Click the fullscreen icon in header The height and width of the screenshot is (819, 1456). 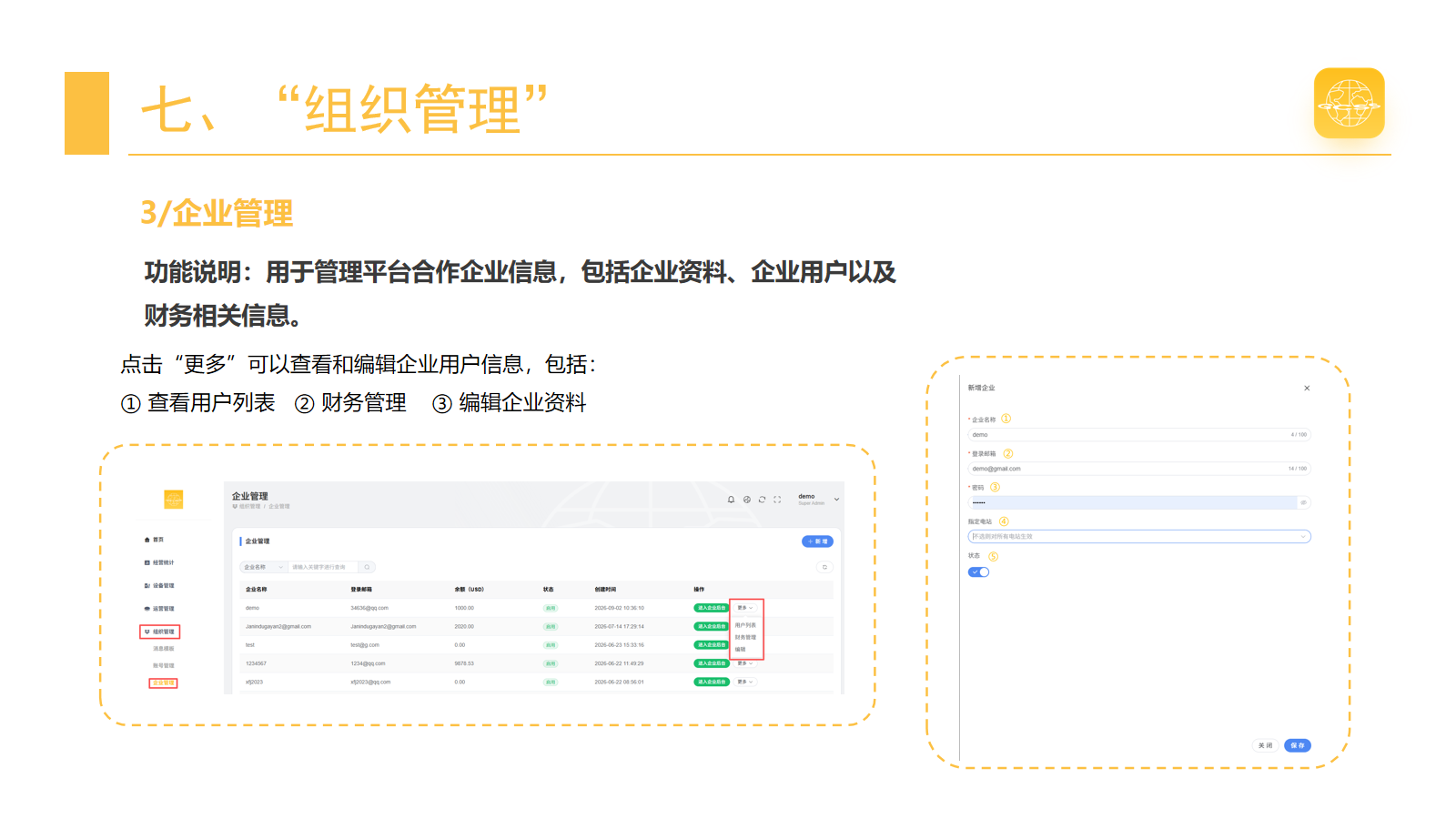(x=777, y=500)
